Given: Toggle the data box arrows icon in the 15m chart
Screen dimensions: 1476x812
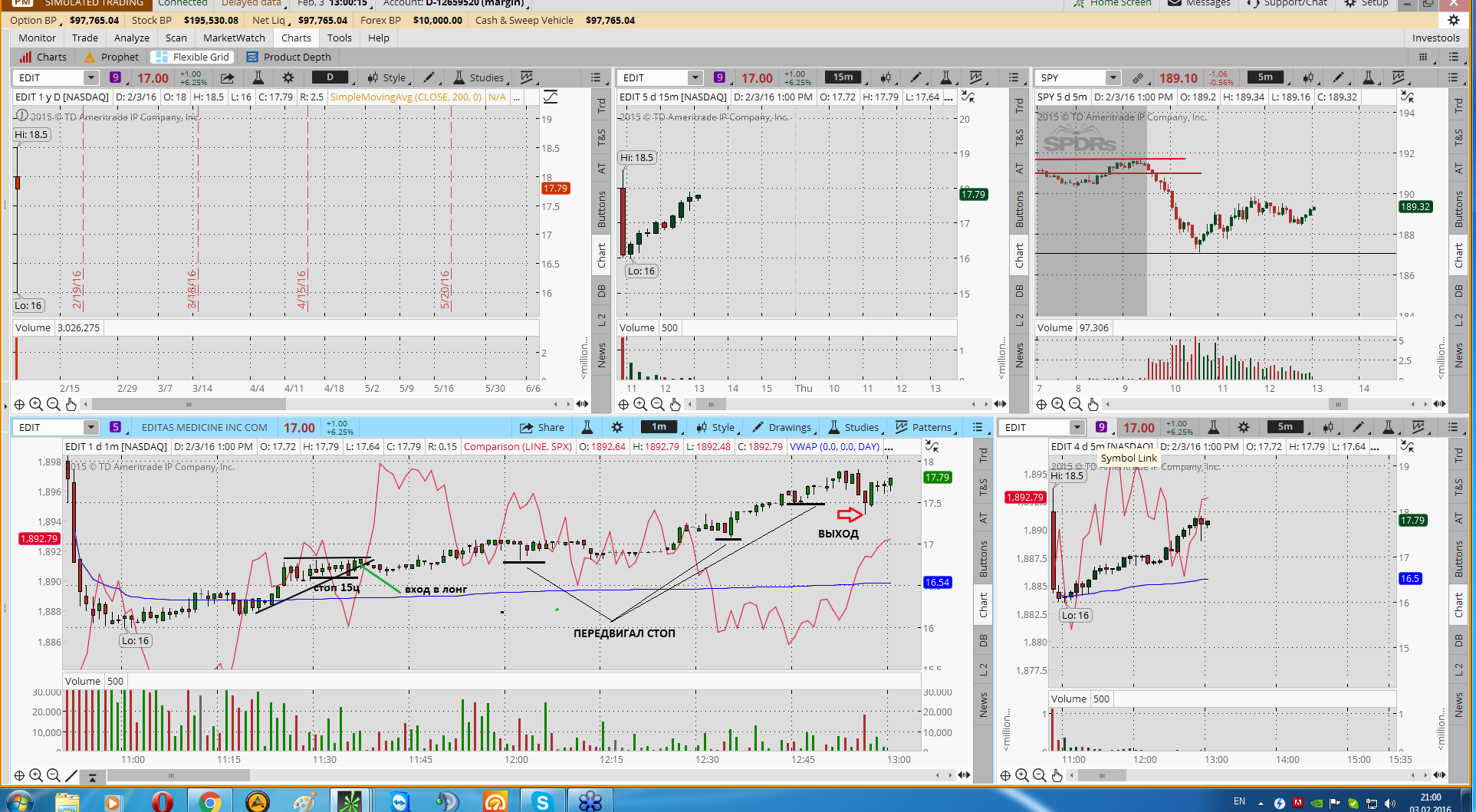Looking at the screenshot, I should pyautogui.click(x=968, y=97).
